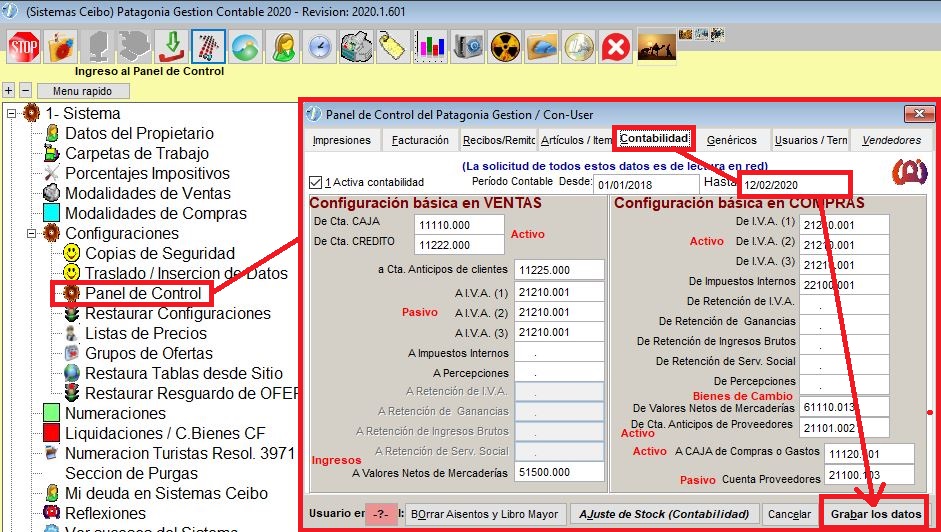Click the grey safe vault toolbar icon
Viewport: 941px width, 532px height.
[x=468, y=47]
